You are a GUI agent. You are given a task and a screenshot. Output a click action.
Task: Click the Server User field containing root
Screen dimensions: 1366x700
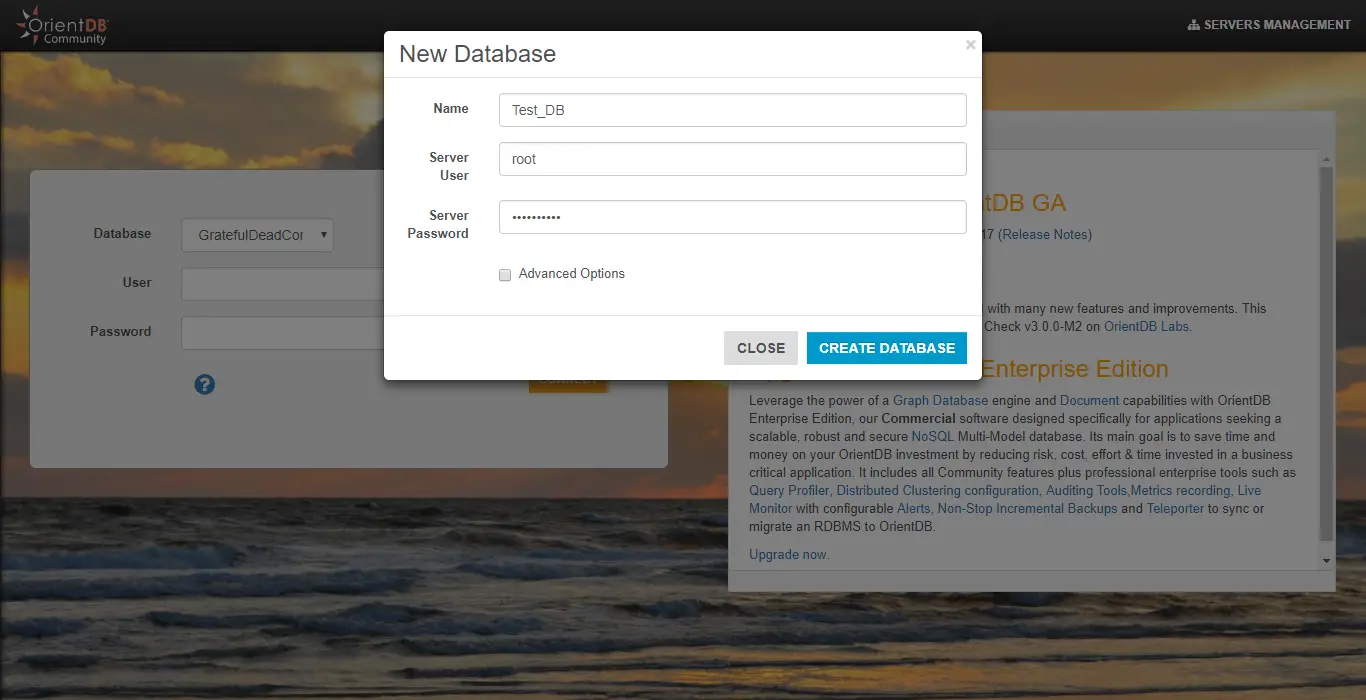click(732, 159)
